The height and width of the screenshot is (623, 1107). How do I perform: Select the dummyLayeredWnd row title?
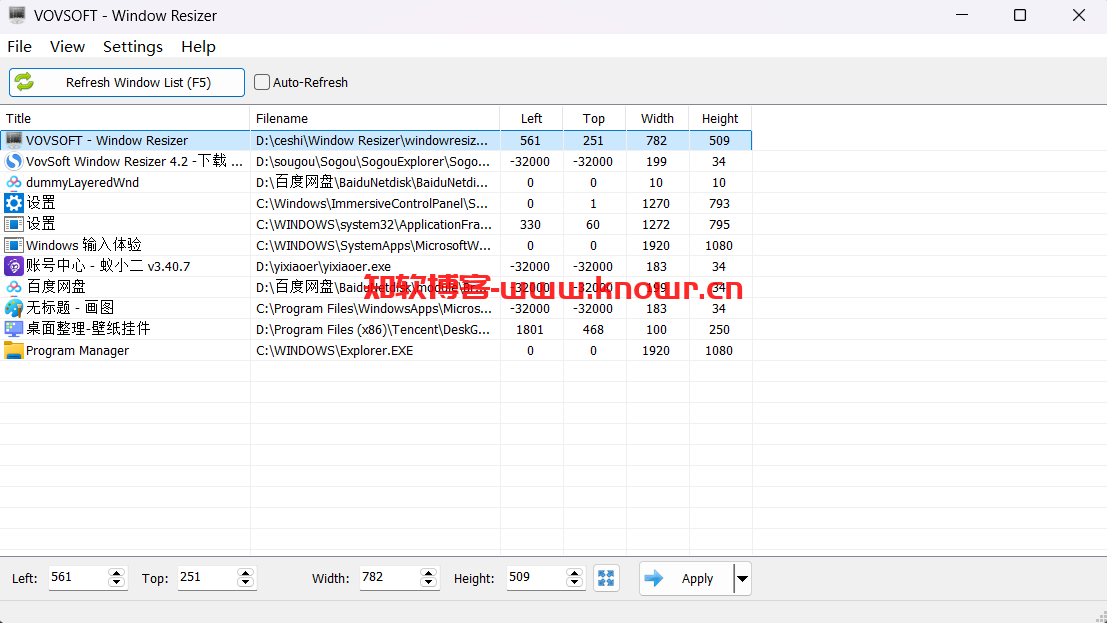pyautogui.click(x=83, y=182)
